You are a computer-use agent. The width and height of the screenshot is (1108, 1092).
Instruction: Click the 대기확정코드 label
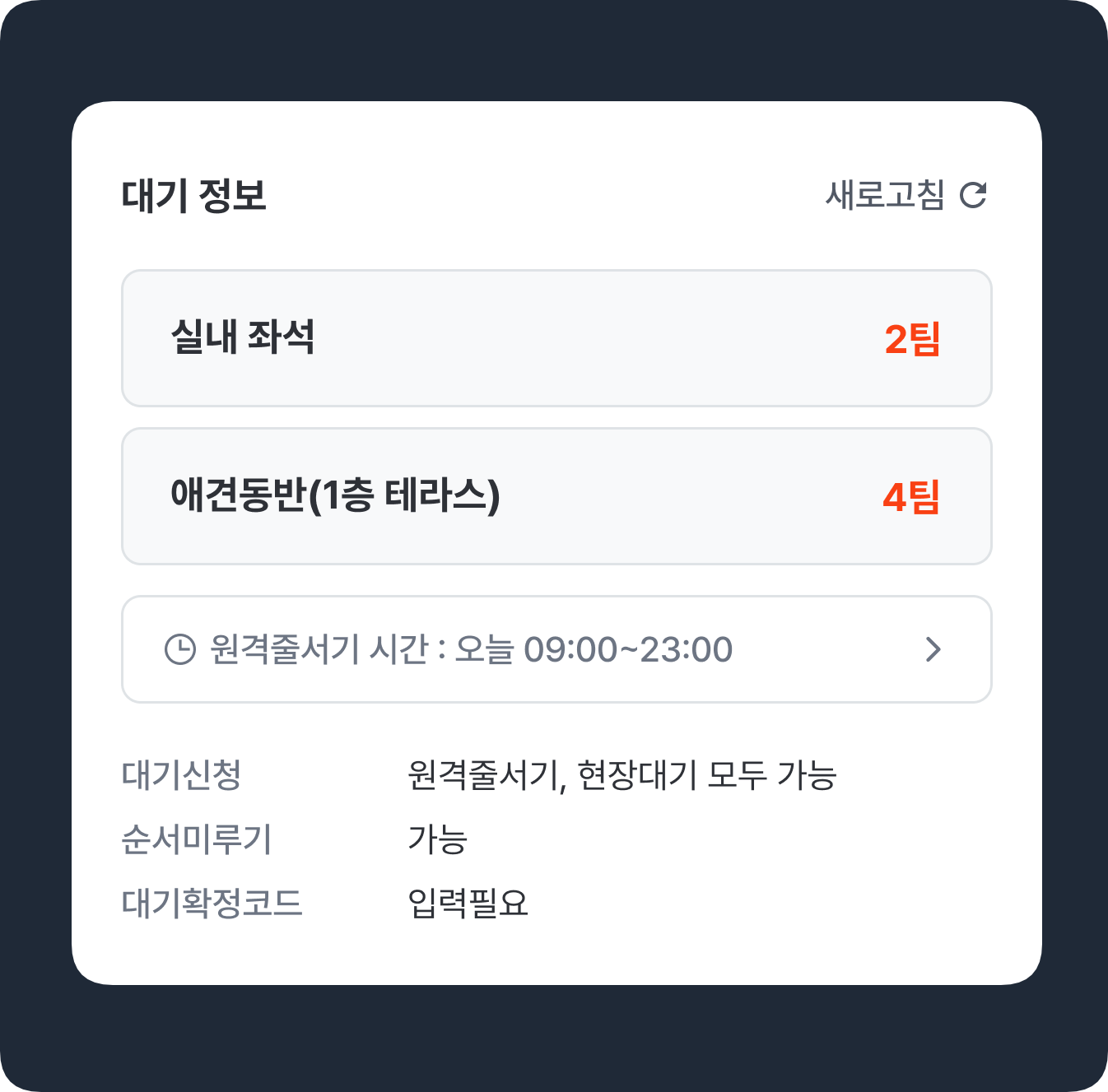point(212,904)
